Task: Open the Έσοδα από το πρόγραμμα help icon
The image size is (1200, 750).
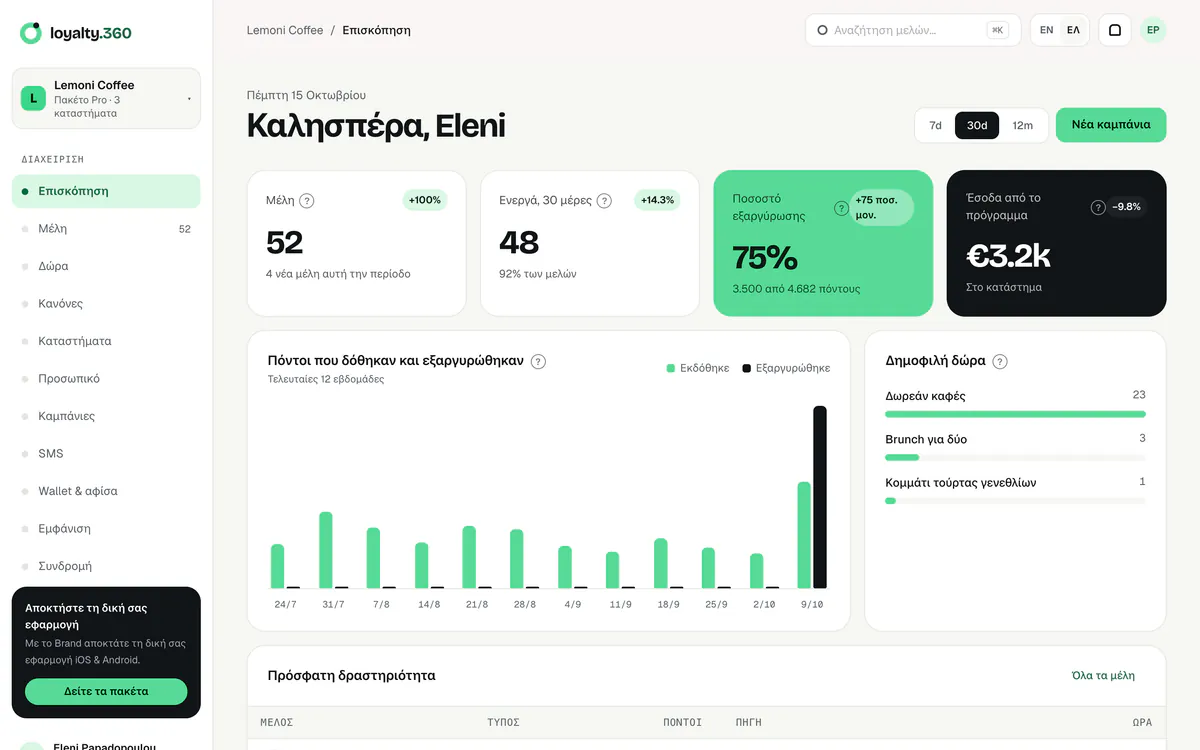Action: (1098, 207)
